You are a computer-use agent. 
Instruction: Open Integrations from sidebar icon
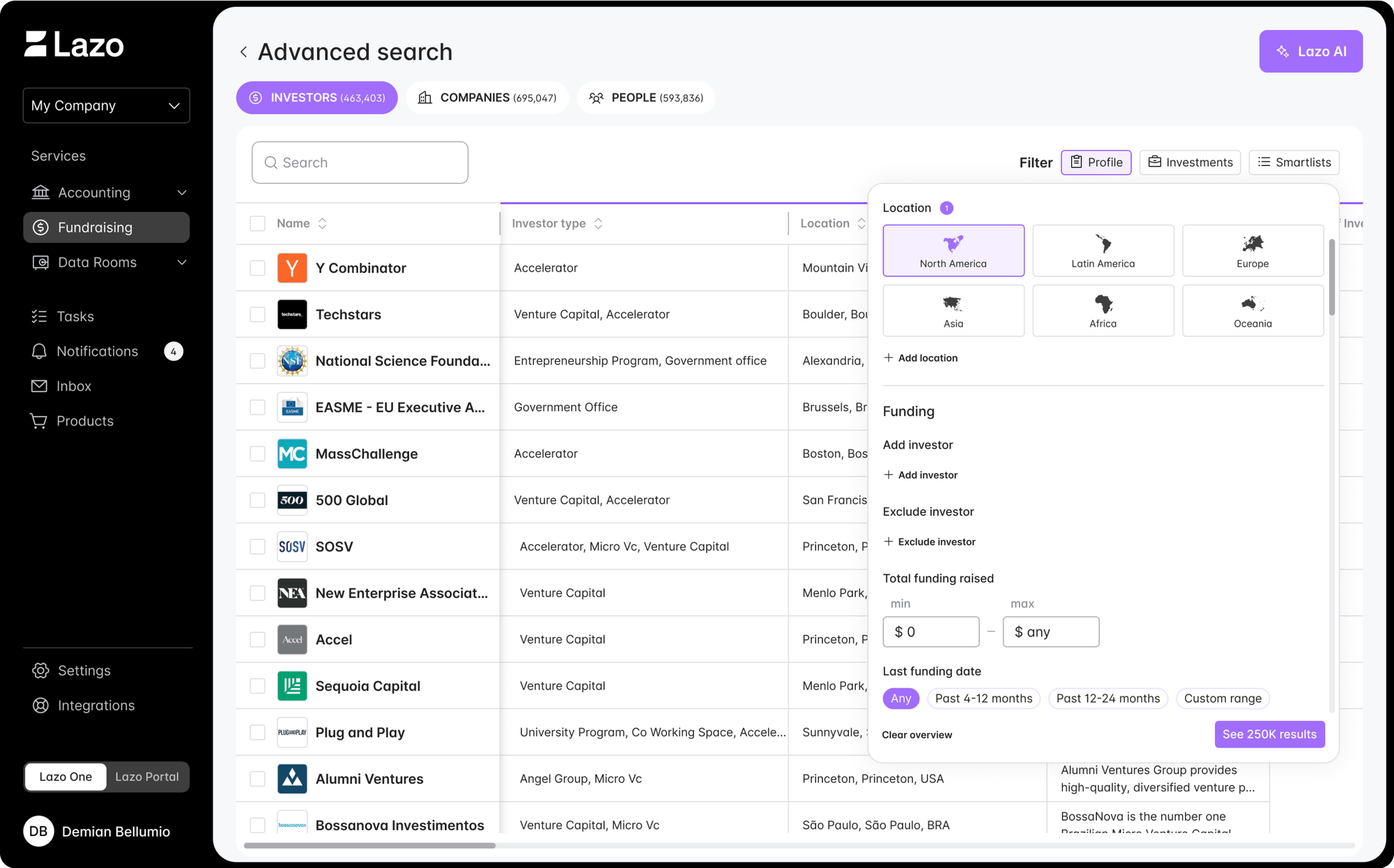pyautogui.click(x=41, y=705)
